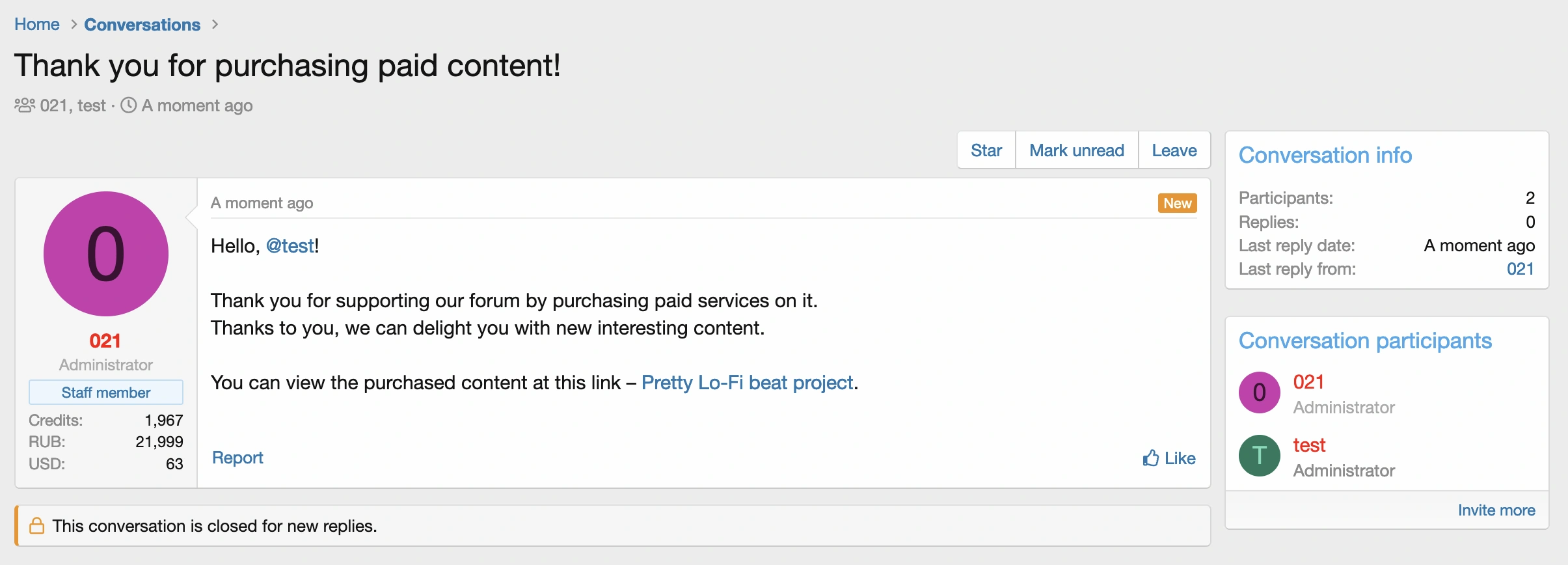The height and width of the screenshot is (565, 1568).
Task: Click the @test mention in the message
Action: point(290,246)
